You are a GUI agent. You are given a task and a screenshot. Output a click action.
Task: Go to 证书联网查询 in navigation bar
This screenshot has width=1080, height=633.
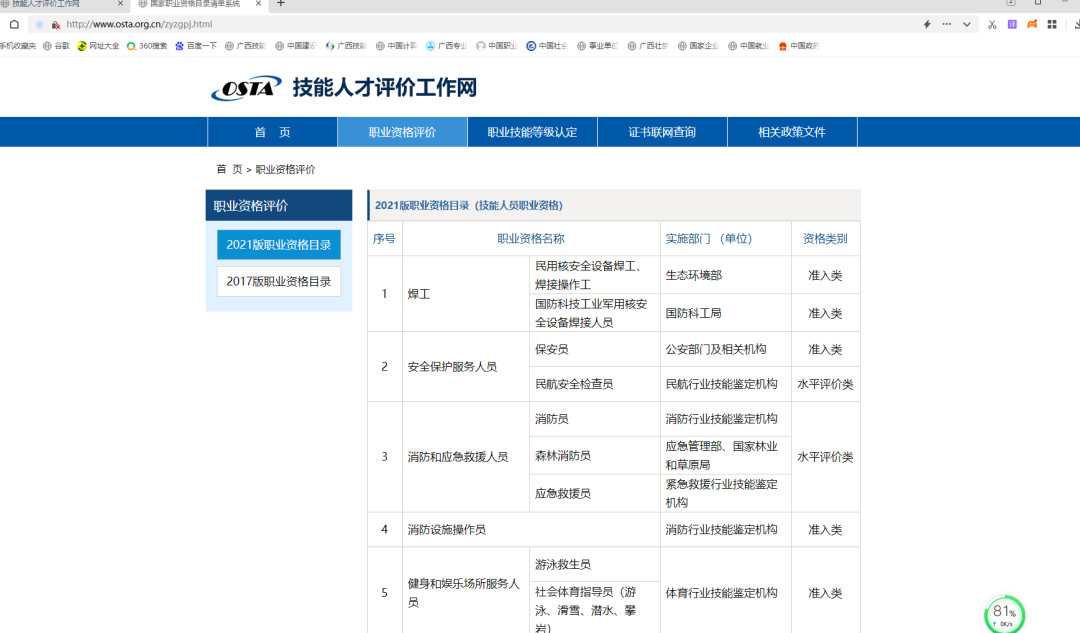[x=662, y=132]
